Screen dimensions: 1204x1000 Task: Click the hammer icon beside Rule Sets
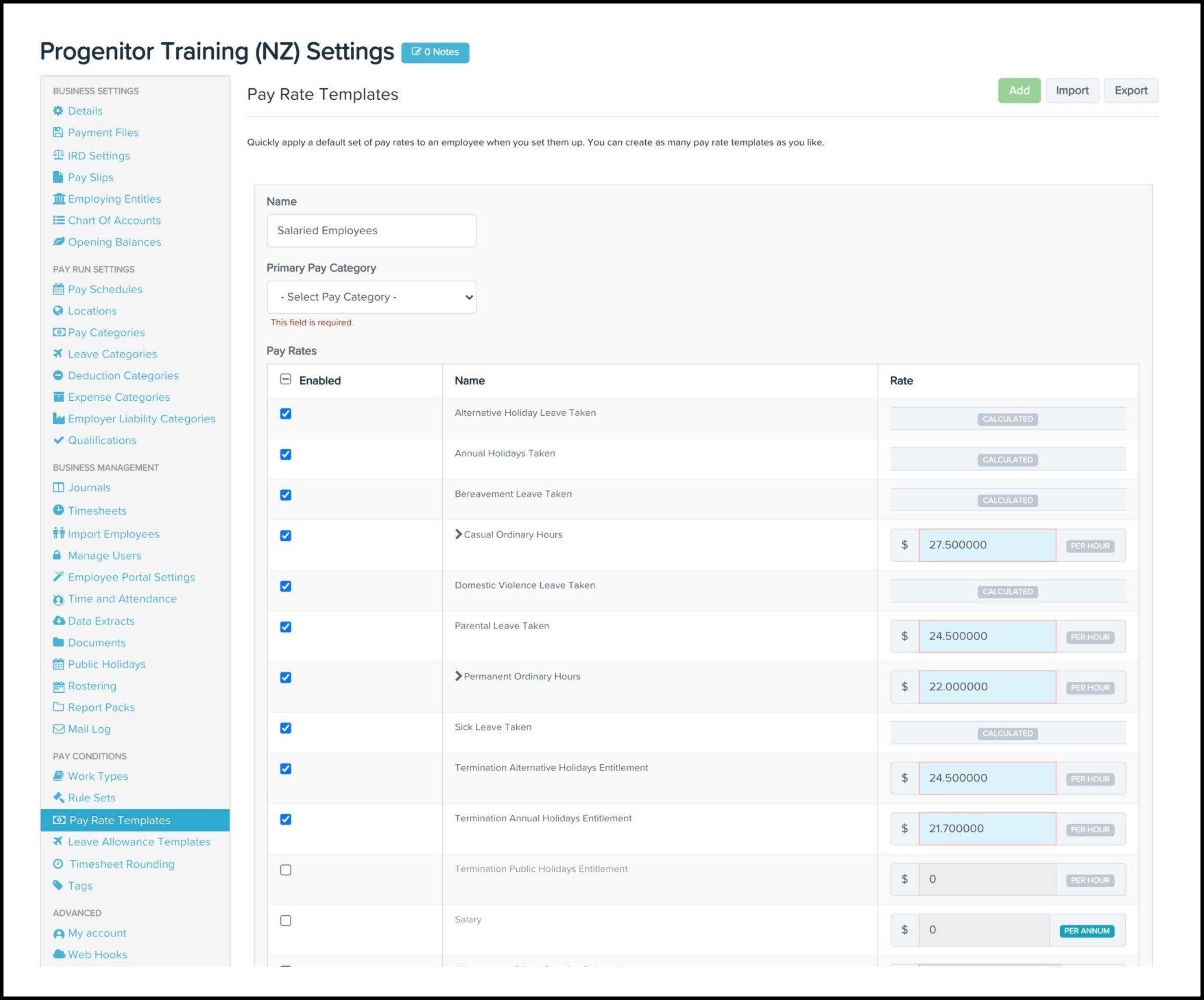click(58, 798)
